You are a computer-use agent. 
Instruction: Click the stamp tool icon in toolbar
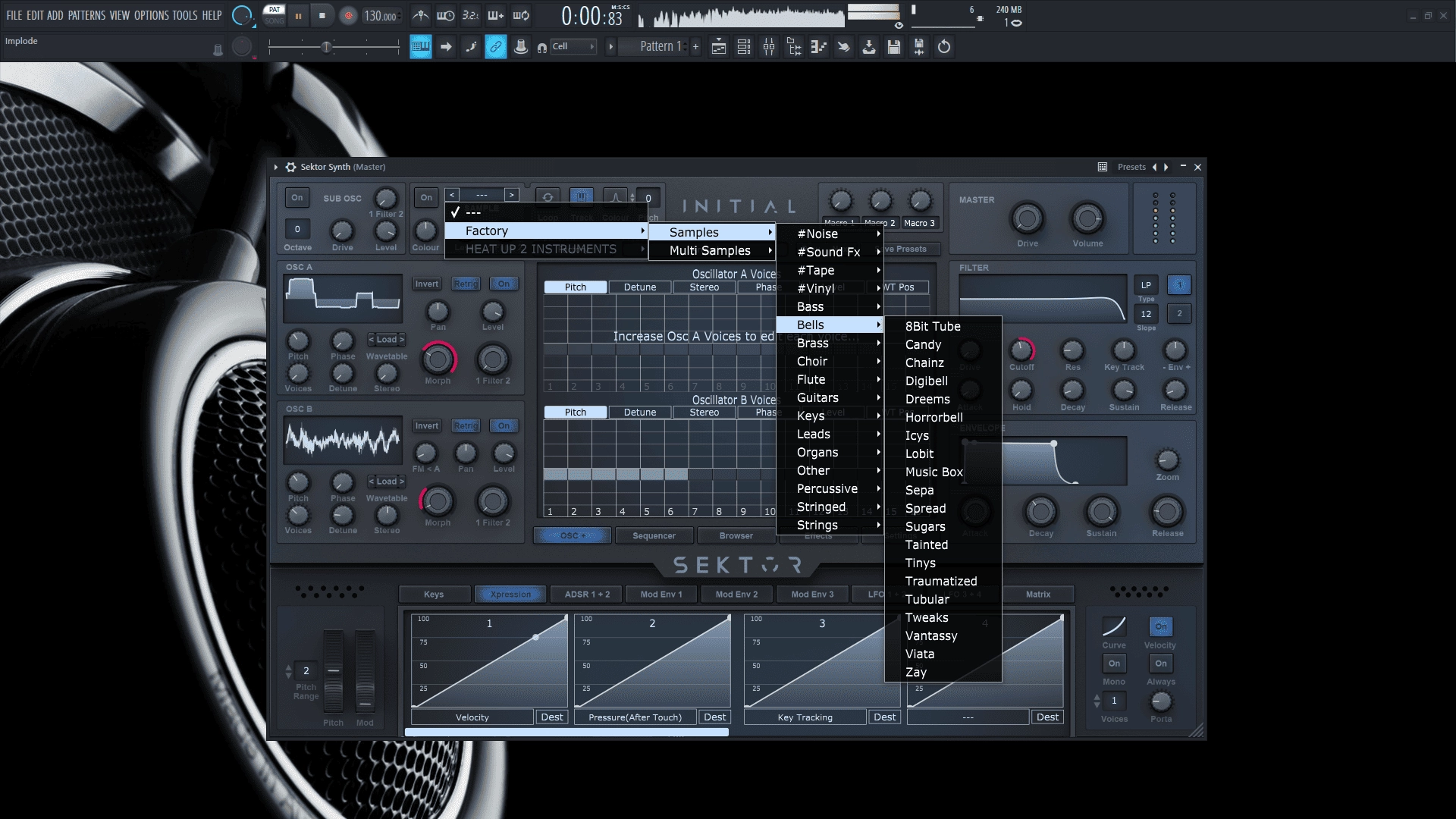[x=521, y=47]
